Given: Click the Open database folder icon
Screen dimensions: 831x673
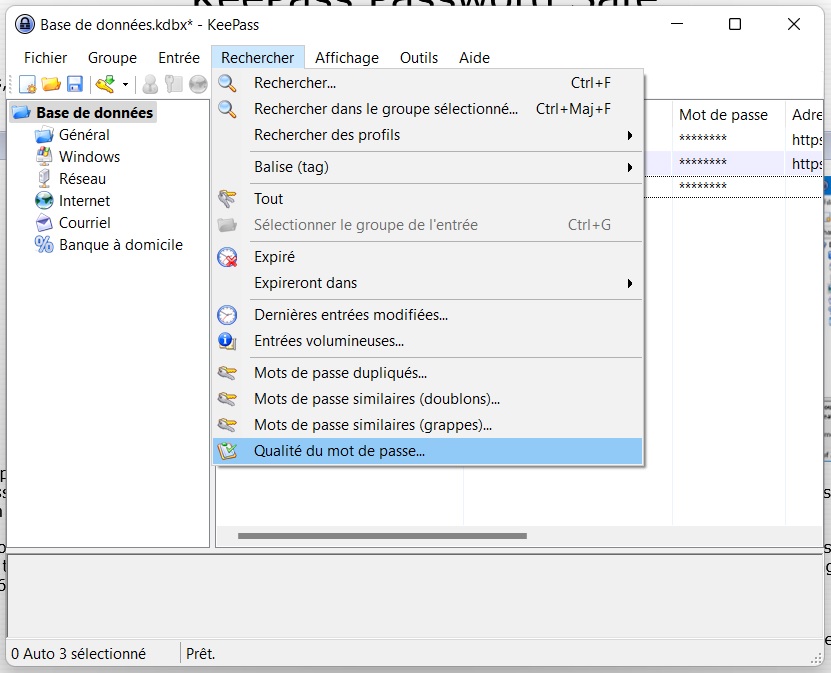Looking at the screenshot, I should click(x=51, y=84).
